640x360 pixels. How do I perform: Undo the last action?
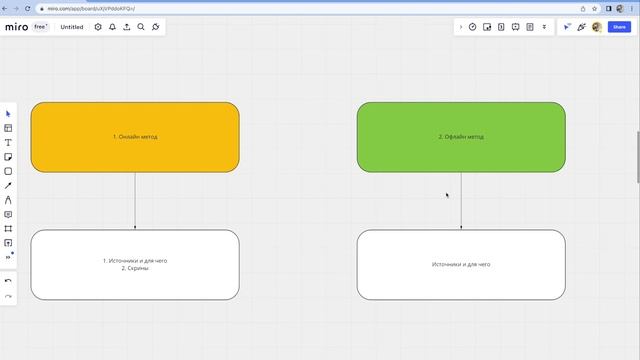[8, 281]
